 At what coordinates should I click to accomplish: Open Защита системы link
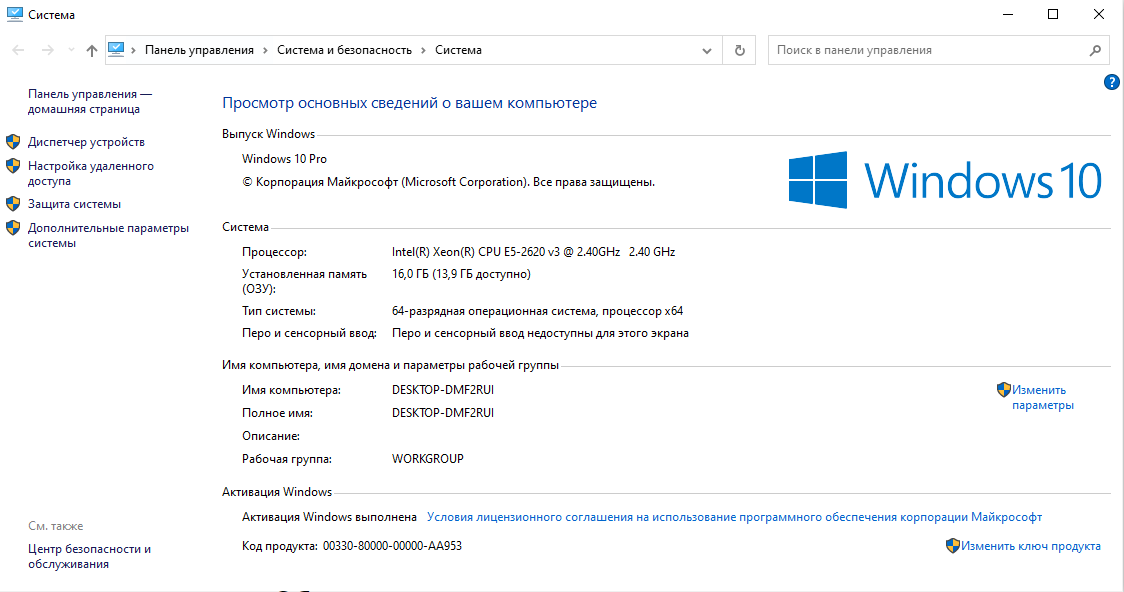point(74,204)
